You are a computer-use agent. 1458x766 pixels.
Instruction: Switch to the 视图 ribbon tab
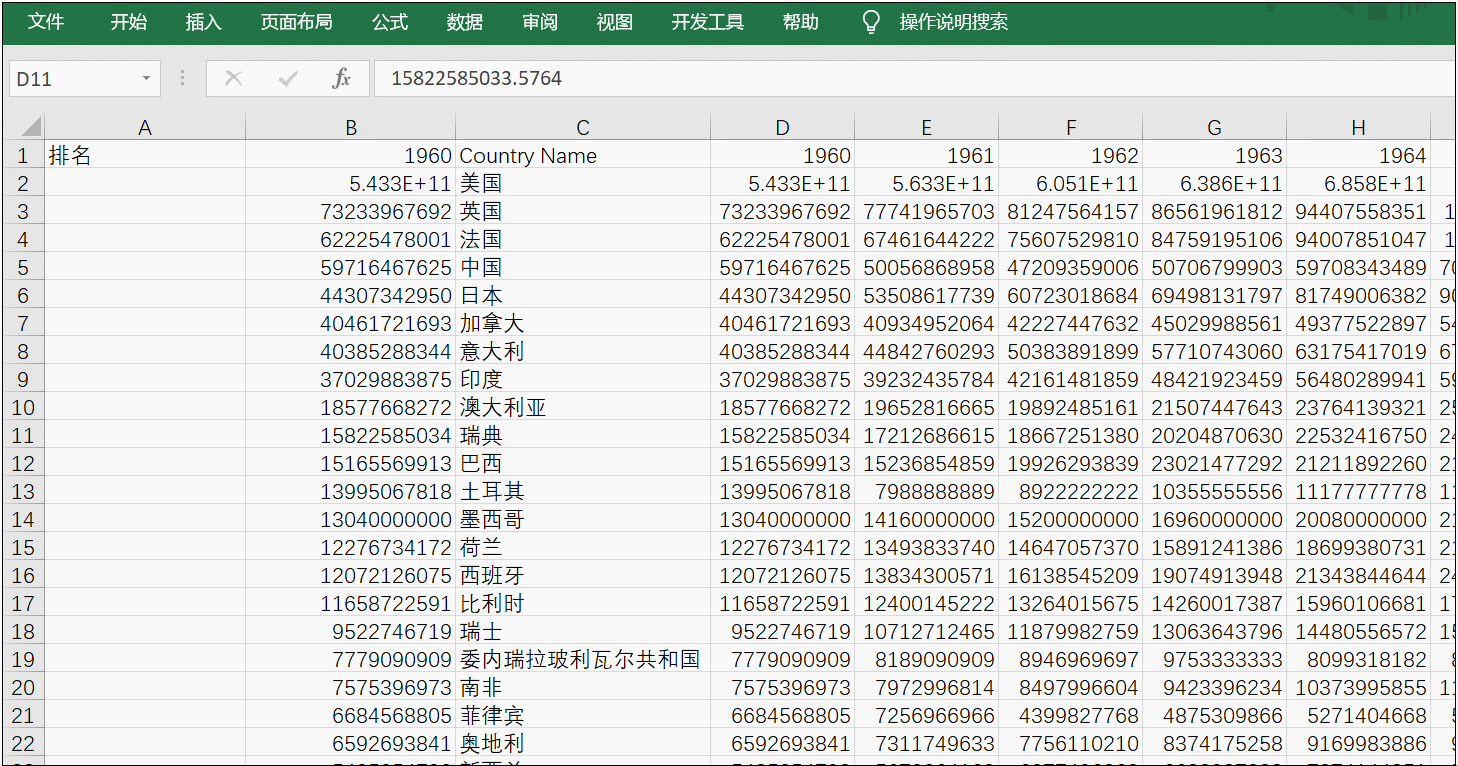point(613,22)
